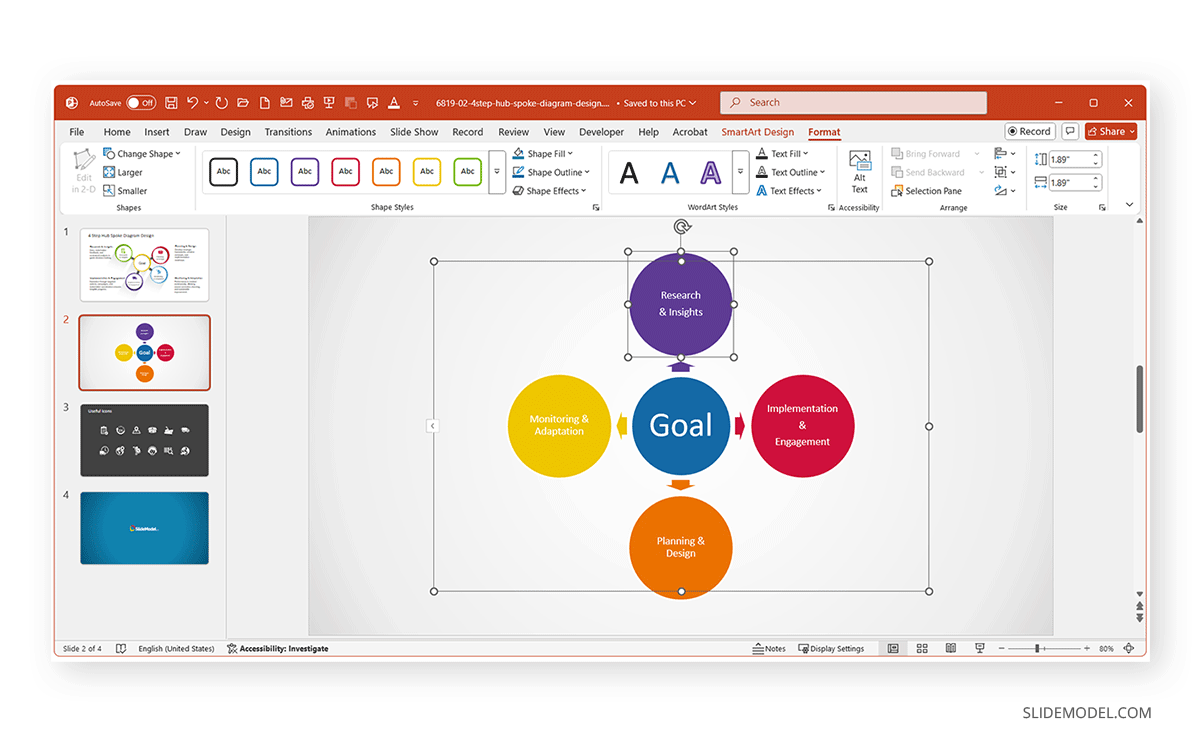Image resolution: width=1200 pixels, height=743 pixels.
Task: Open the Animations ribbon tab
Action: point(350,131)
